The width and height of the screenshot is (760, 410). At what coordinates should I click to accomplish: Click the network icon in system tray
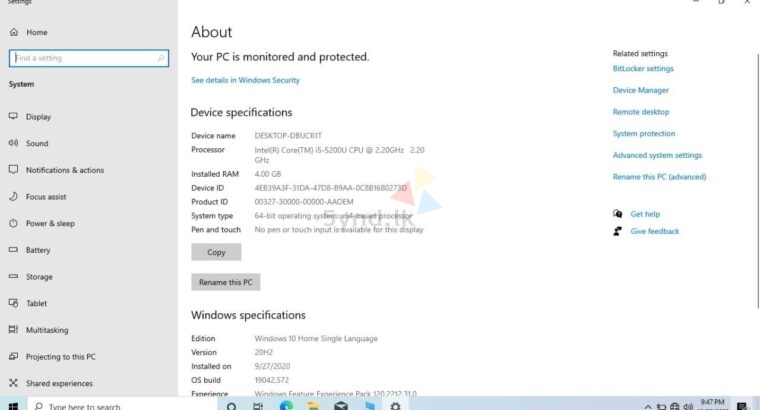pyautogui.click(x=675, y=407)
